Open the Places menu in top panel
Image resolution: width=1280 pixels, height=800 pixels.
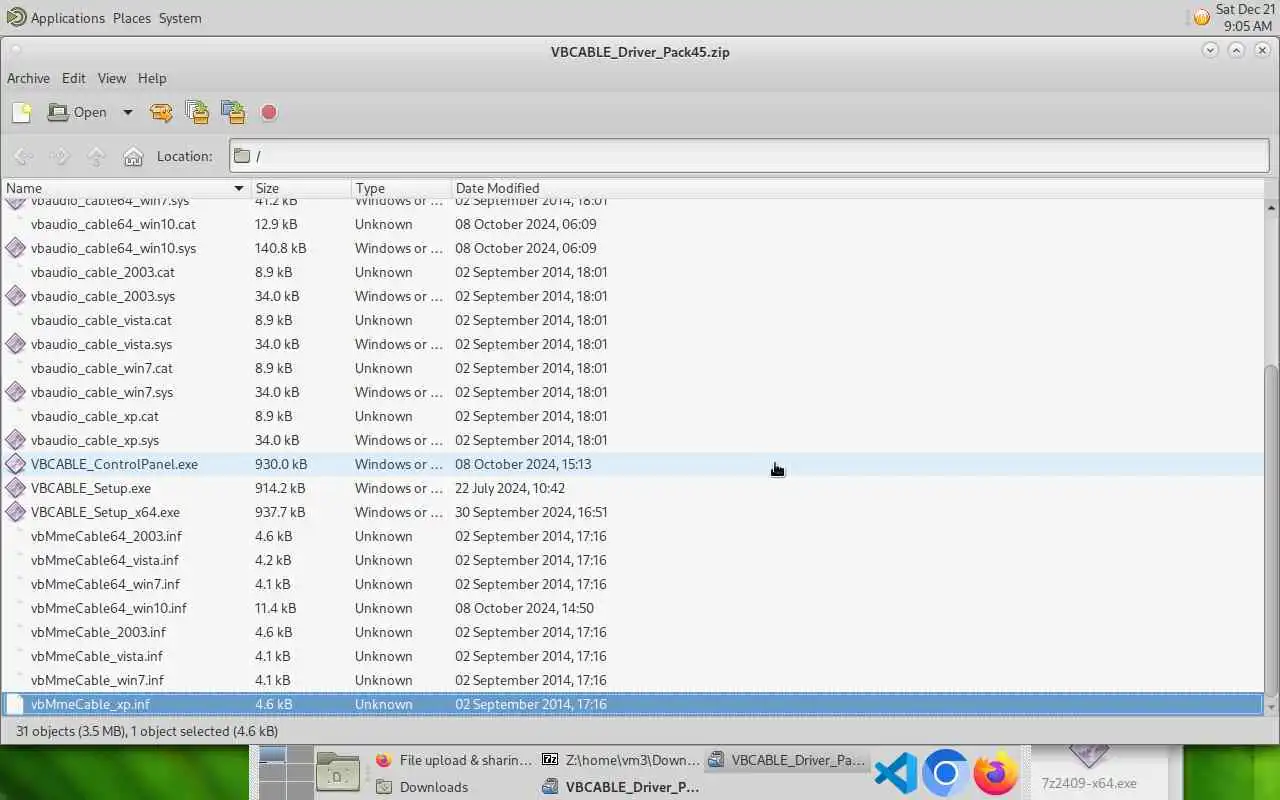pos(131,18)
